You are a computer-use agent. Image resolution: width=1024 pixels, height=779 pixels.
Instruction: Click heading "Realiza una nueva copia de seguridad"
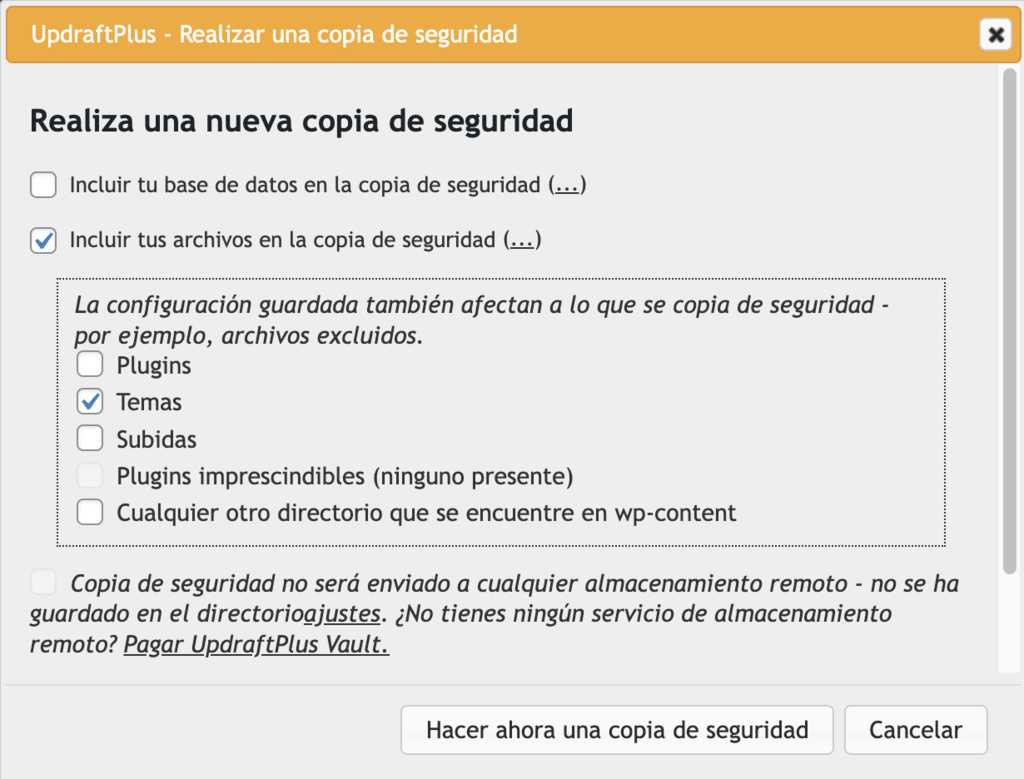[x=300, y=120]
